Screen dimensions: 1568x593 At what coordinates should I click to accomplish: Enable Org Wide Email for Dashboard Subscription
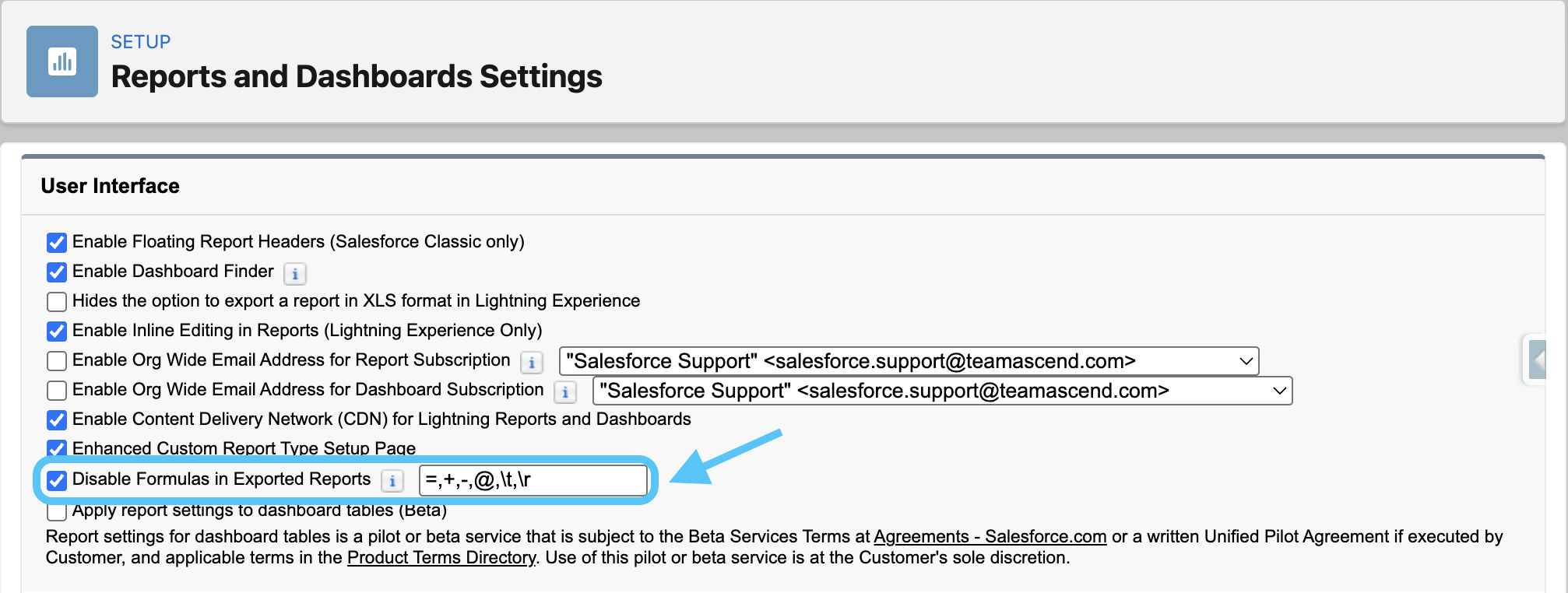(x=57, y=391)
